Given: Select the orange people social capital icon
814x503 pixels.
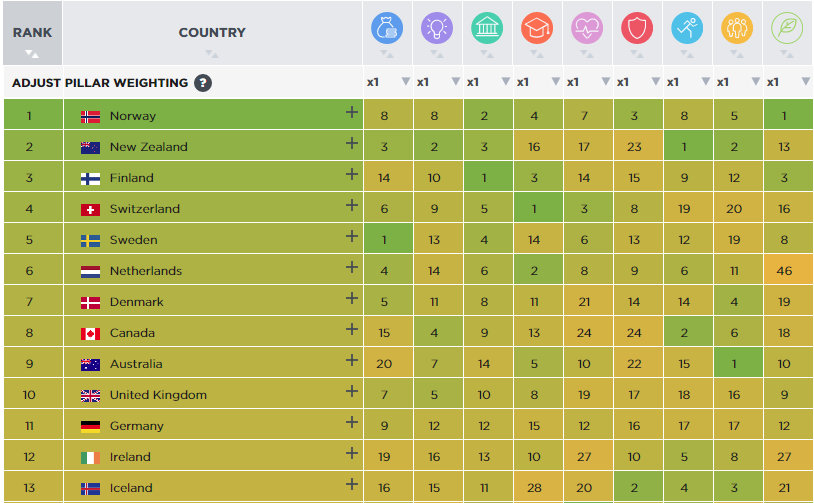Looking at the screenshot, I should click(737, 28).
